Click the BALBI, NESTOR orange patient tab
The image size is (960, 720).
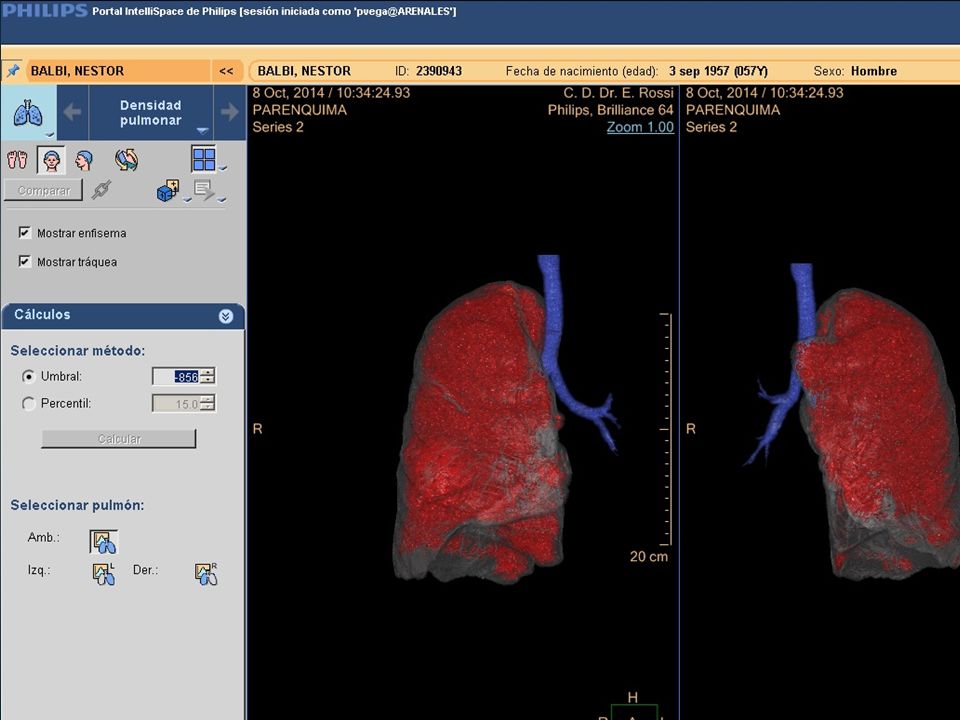(118, 71)
